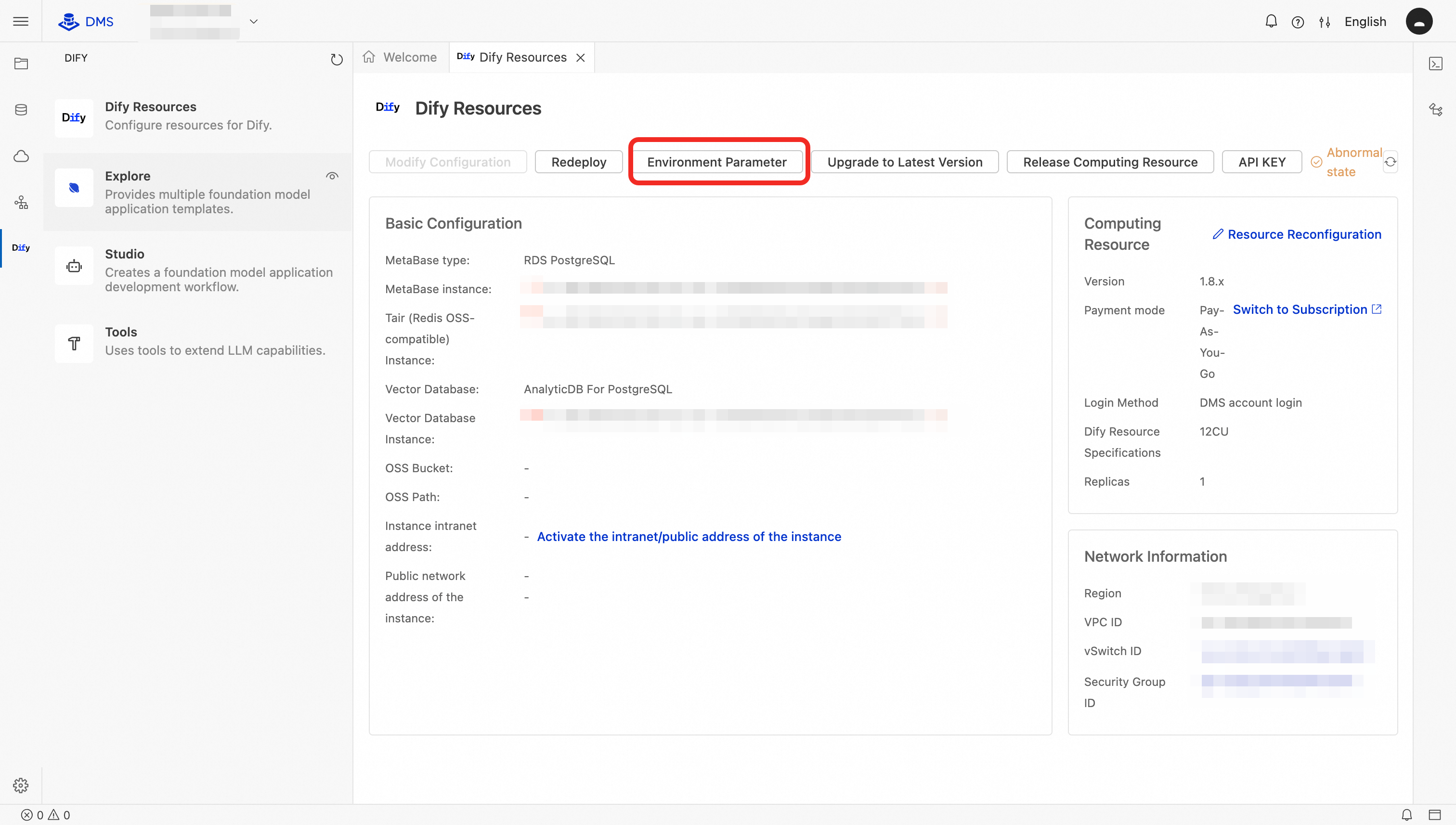The height and width of the screenshot is (825, 1456).
Task: Click the Environment Parameter button
Action: tap(717, 162)
